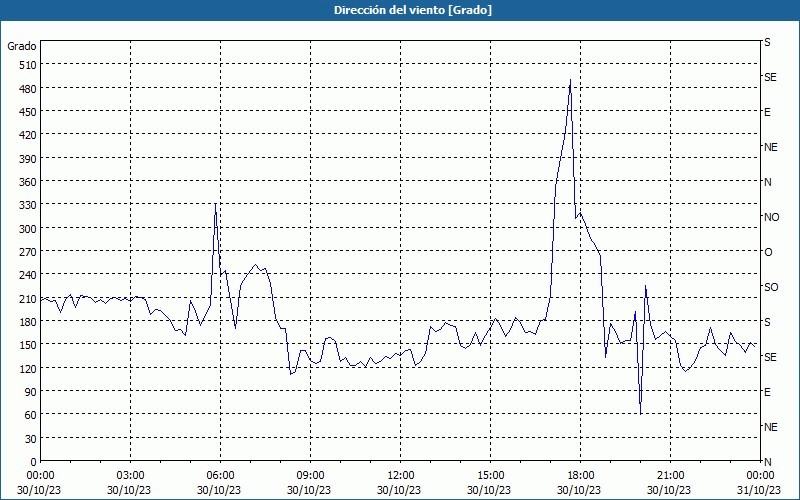
Task: Click the 510 value on the degree axis
Action: tap(29, 65)
